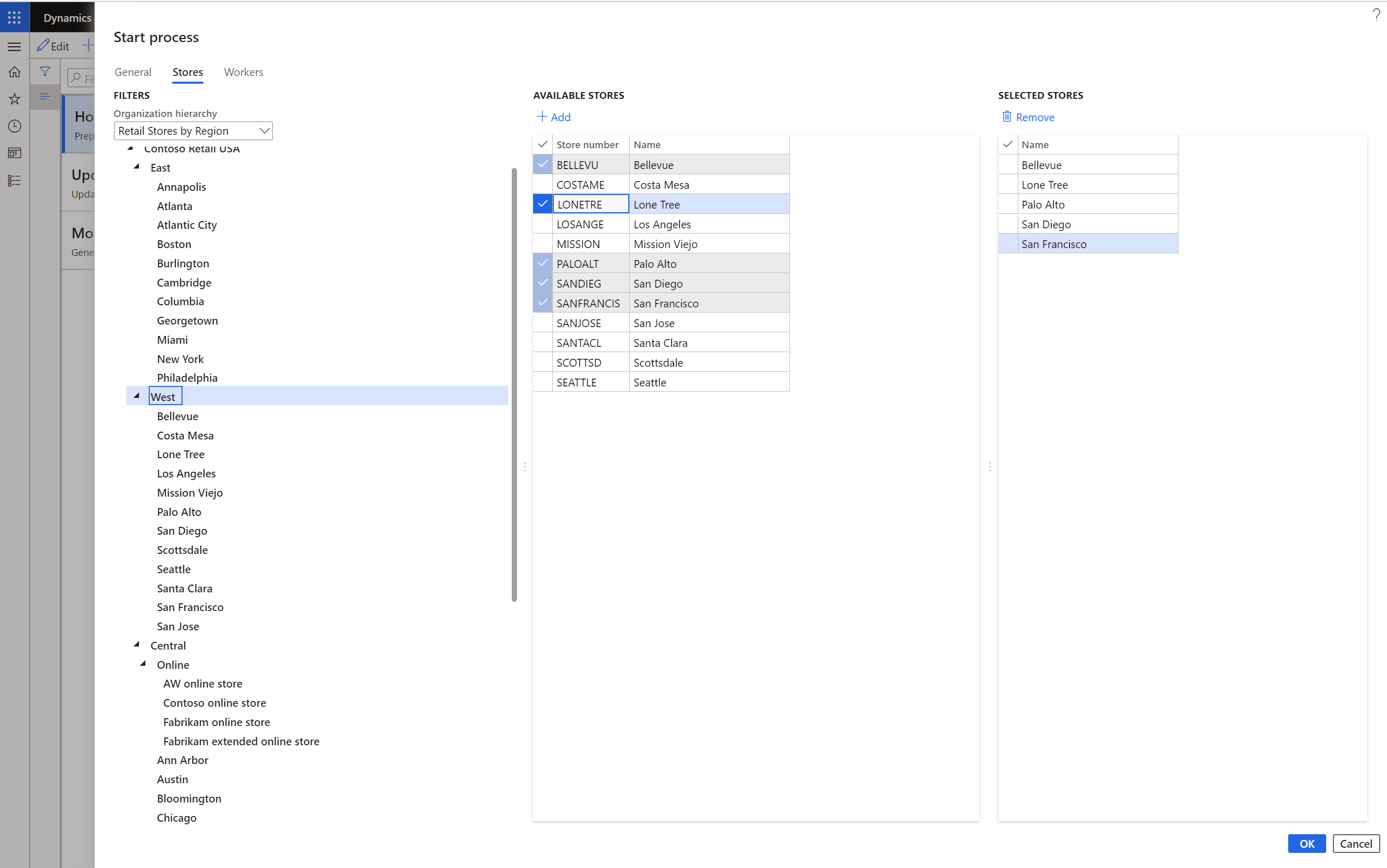The width and height of the screenshot is (1387, 868).
Task: Collapse the West region tree node
Action: pyautogui.click(x=136, y=396)
